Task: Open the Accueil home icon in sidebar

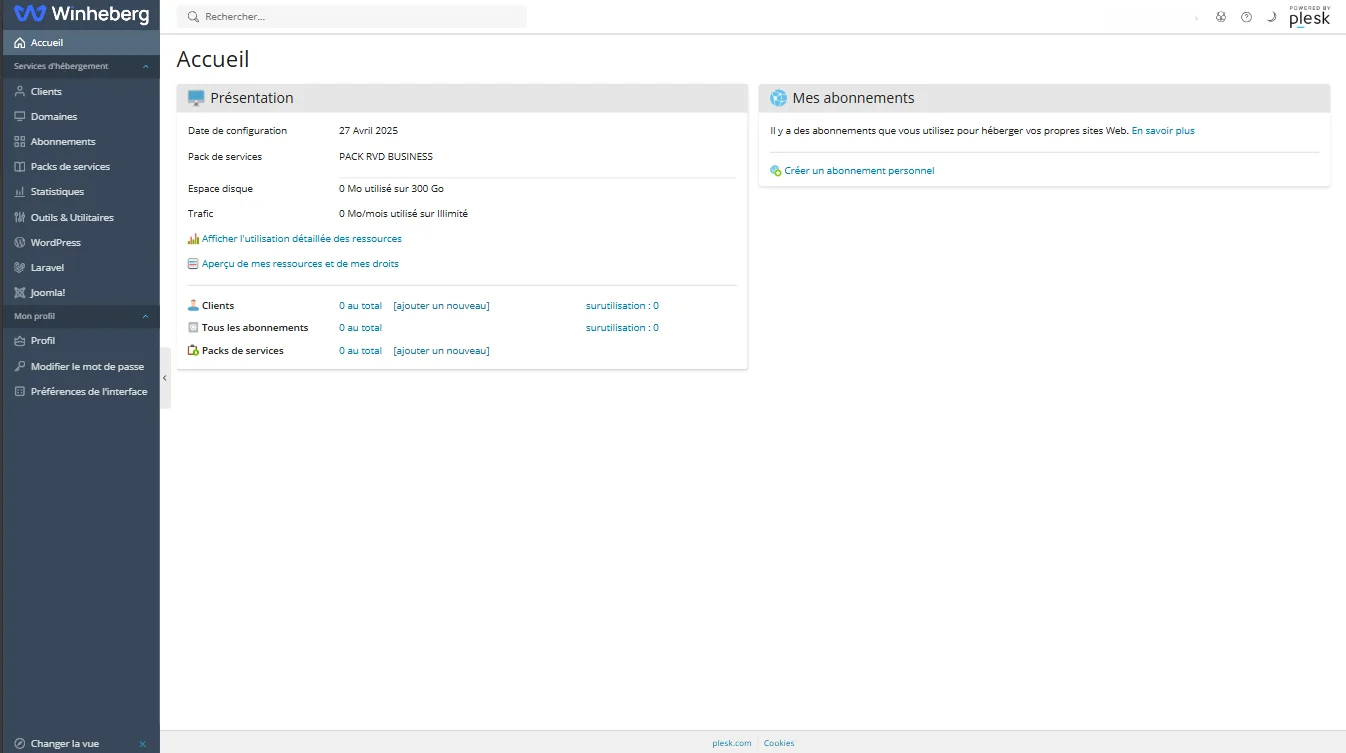Action: pyautogui.click(x=20, y=43)
